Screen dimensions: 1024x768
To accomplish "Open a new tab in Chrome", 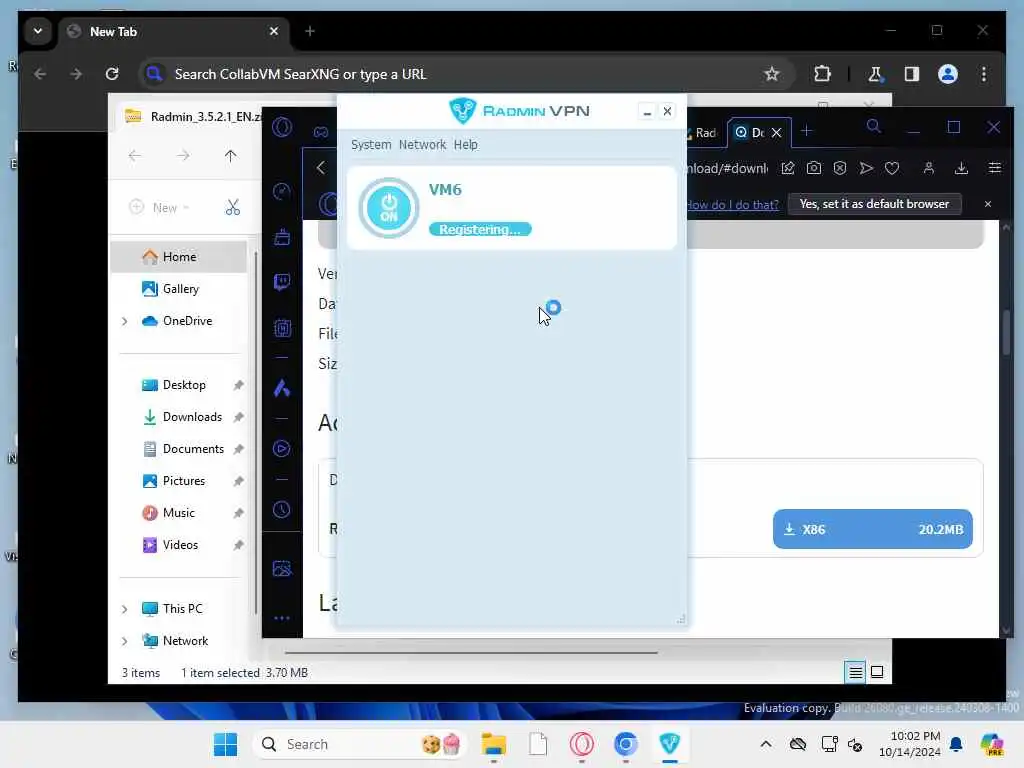I will coord(310,31).
